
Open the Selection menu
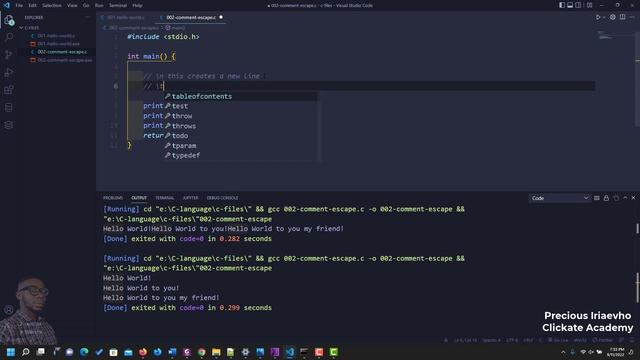(52, 5)
